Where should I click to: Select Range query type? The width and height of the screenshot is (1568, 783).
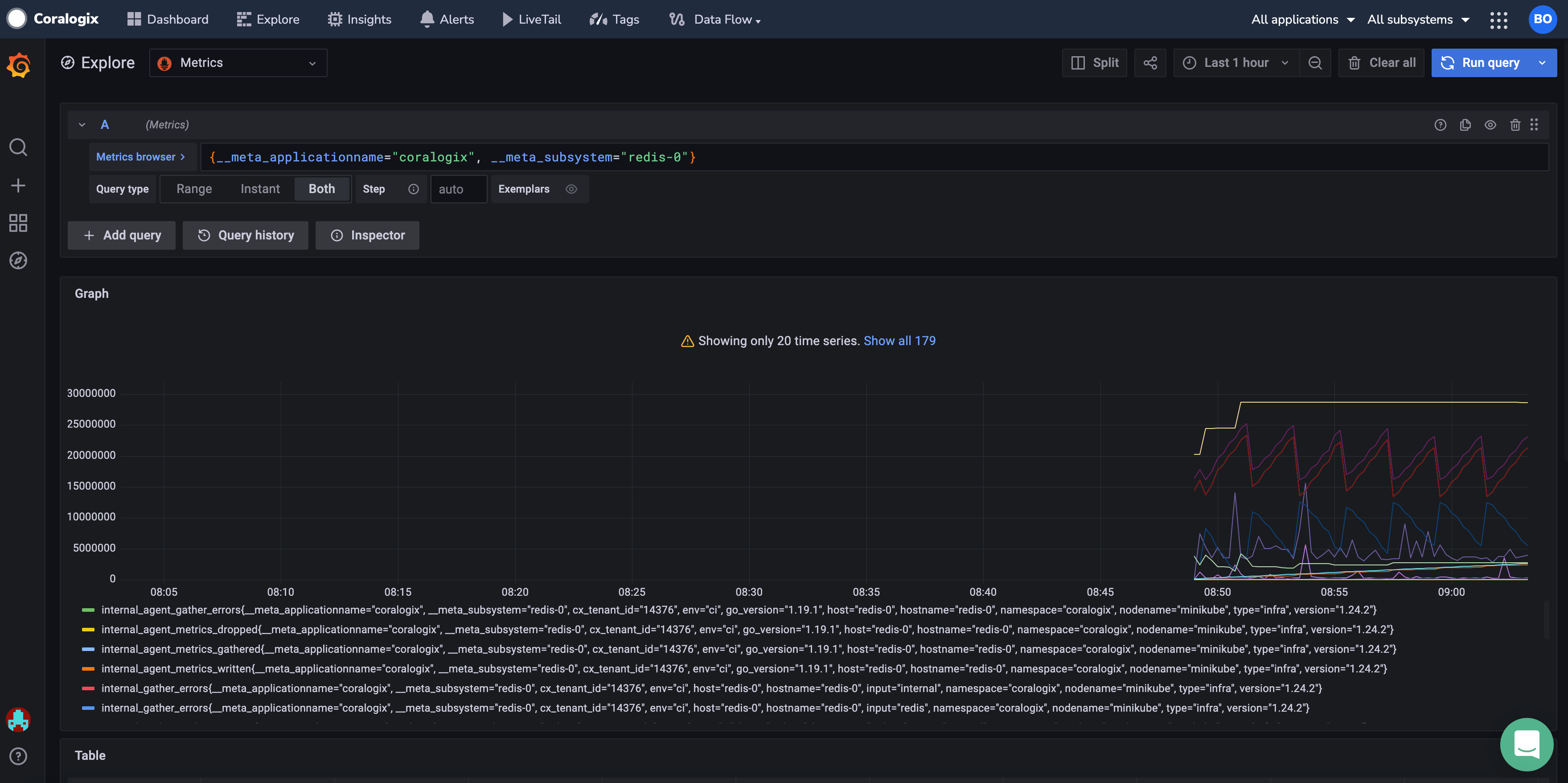(194, 190)
